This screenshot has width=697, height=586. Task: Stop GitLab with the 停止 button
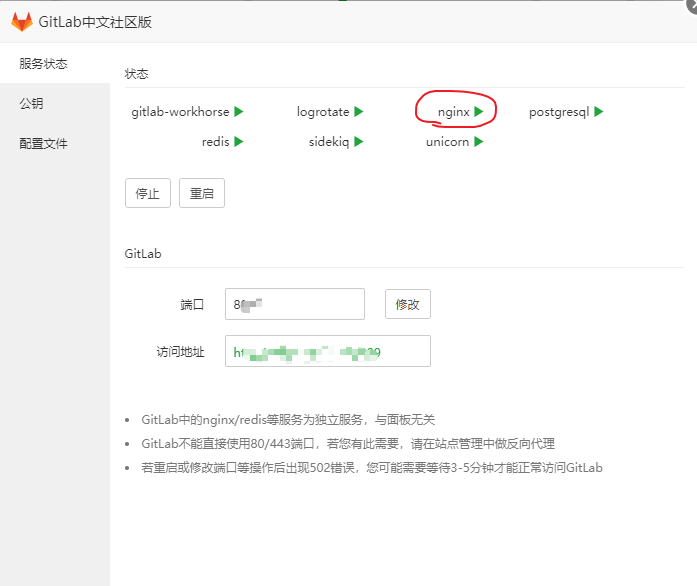[148, 193]
